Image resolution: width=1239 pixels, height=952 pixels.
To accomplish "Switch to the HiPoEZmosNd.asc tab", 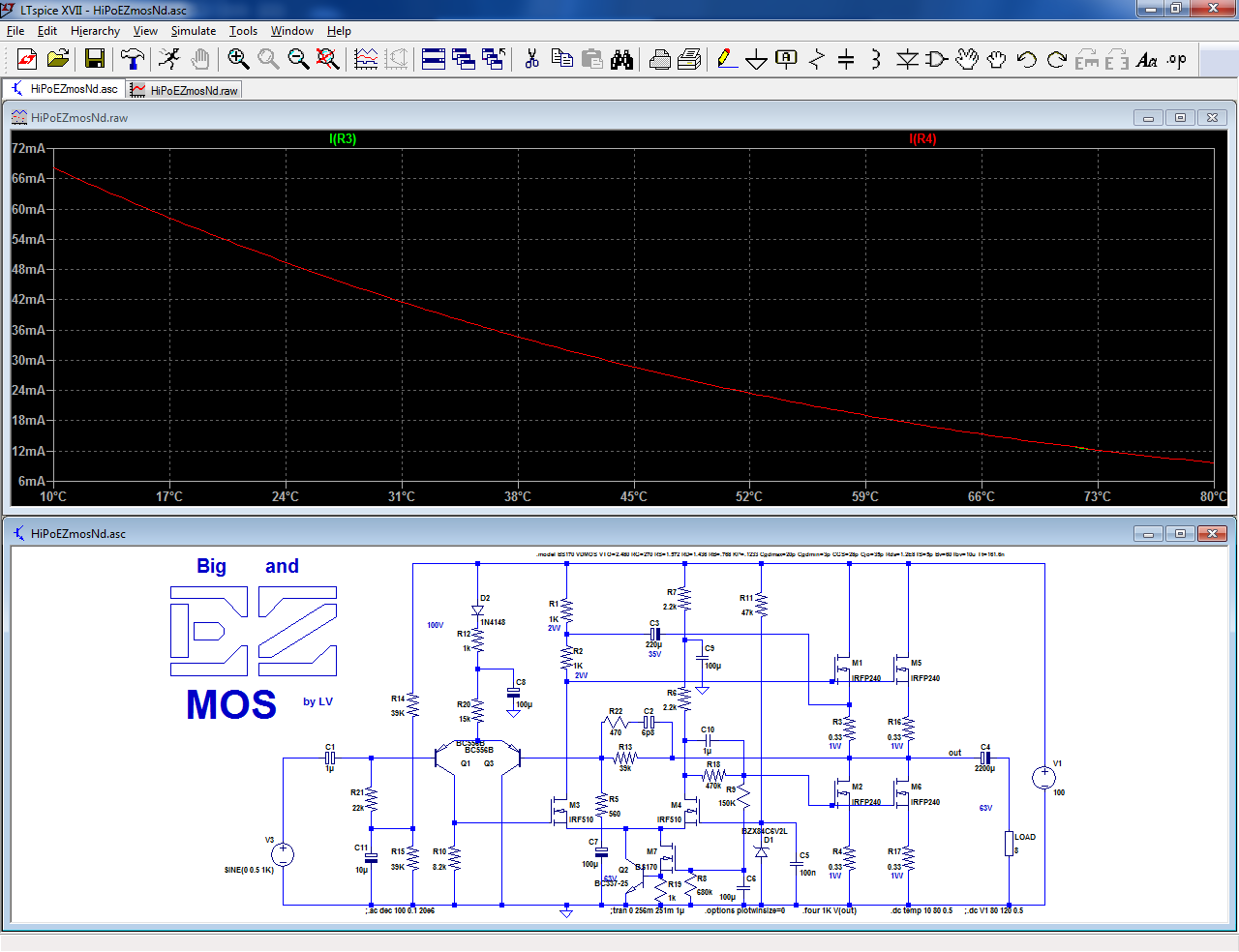I will pyautogui.click(x=64, y=89).
